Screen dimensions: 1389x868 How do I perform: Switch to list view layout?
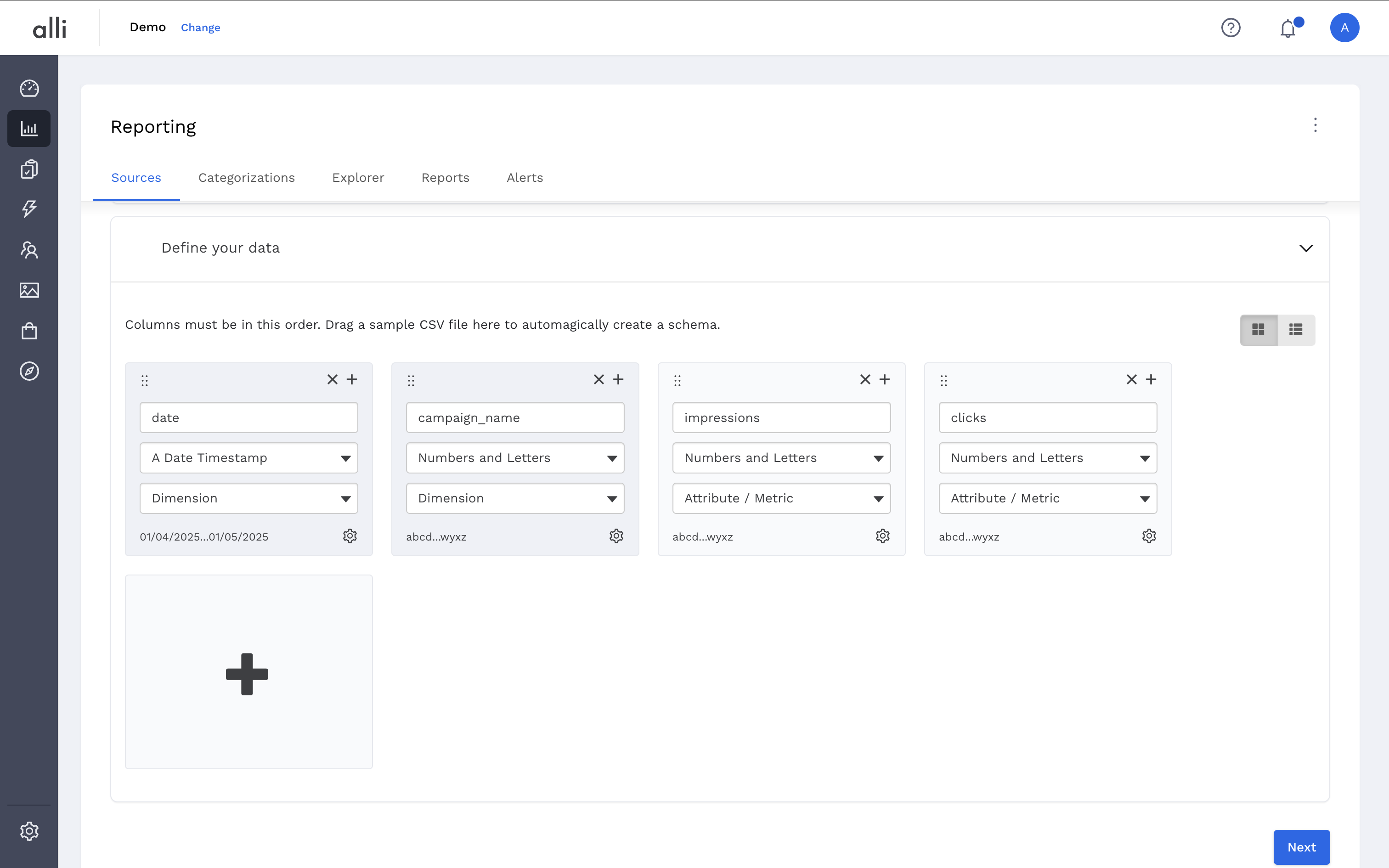tap(1295, 330)
